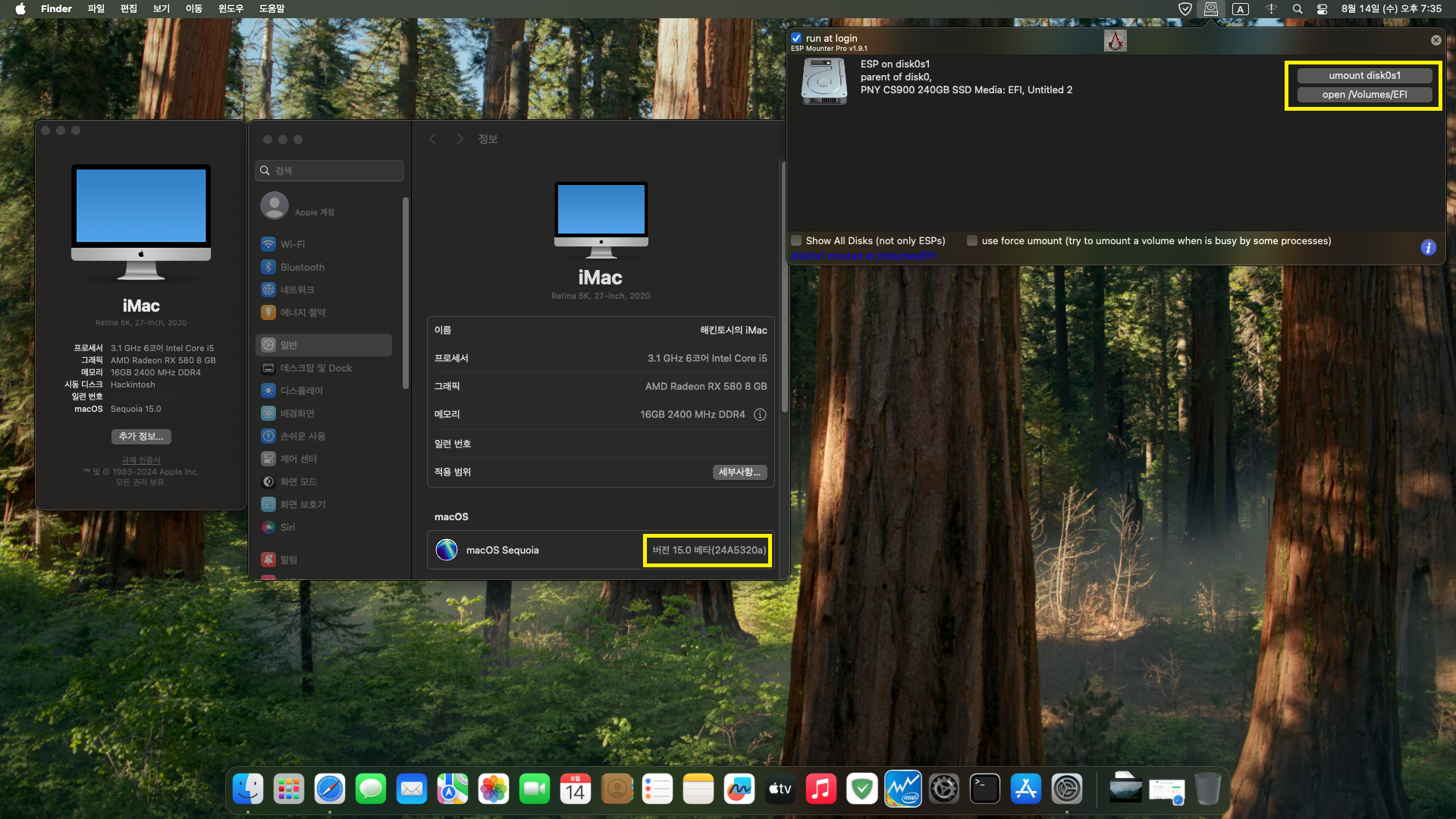Viewport: 1456px width, 819px height.
Task: Select 화면 보호기 in Settings sidebar
Action: [324, 504]
